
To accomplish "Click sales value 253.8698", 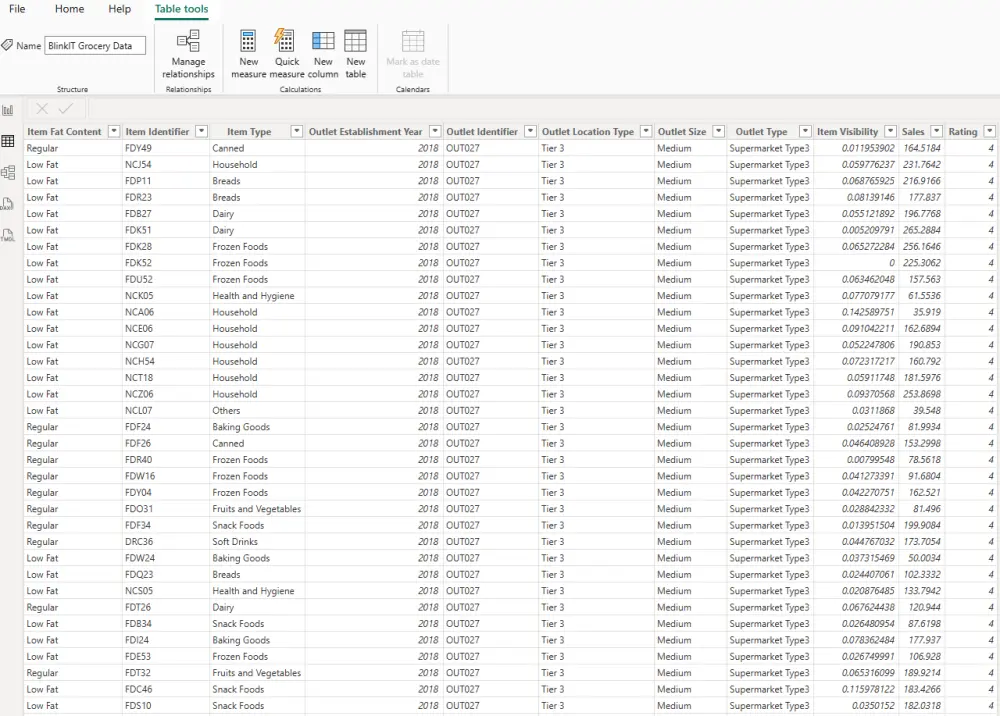I will tap(922, 394).
